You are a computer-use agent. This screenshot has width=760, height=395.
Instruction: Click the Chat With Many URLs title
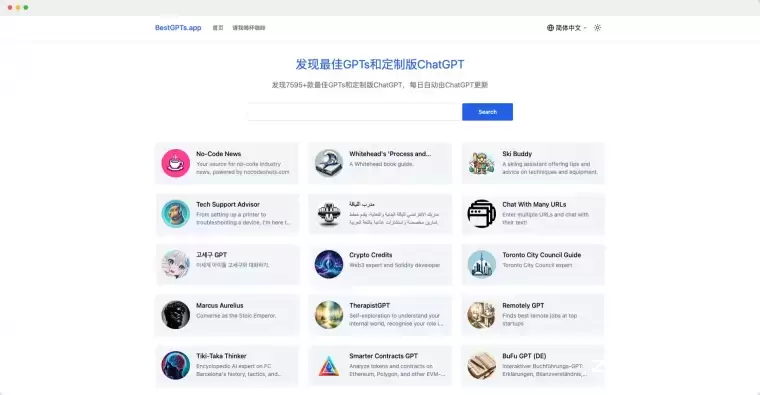(534, 205)
